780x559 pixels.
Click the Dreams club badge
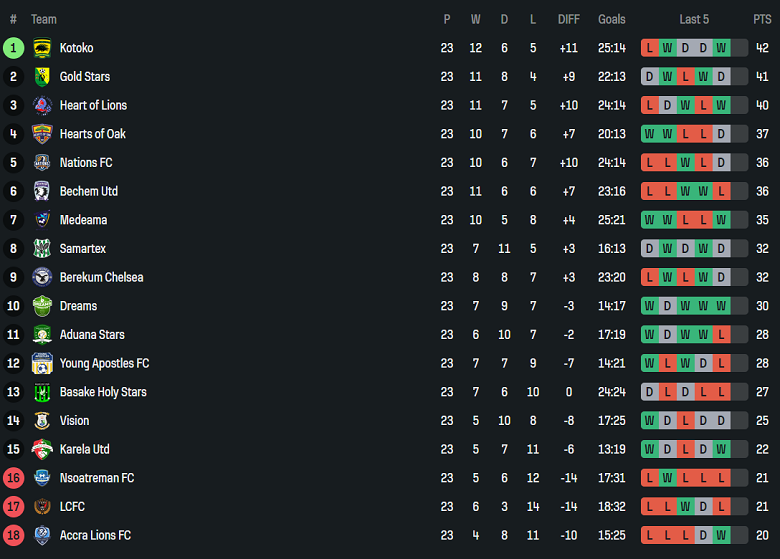point(42,306)
